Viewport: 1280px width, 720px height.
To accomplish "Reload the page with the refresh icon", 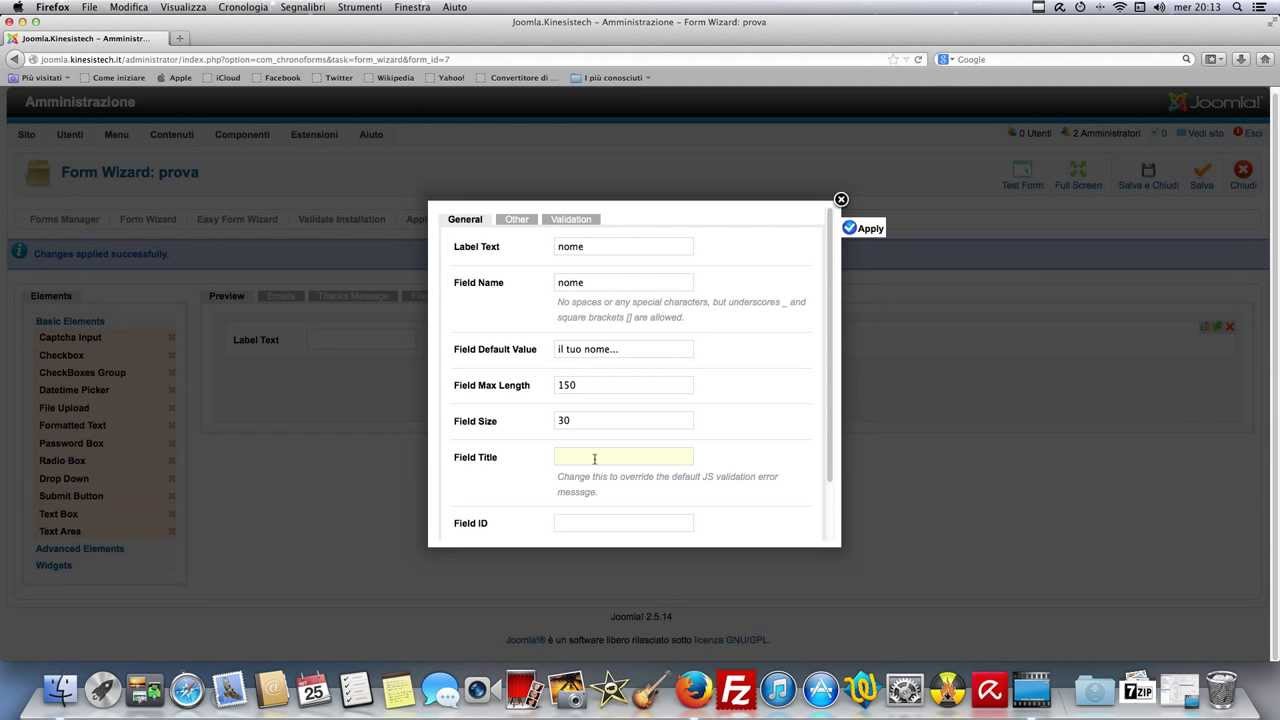I will (918, 59).
